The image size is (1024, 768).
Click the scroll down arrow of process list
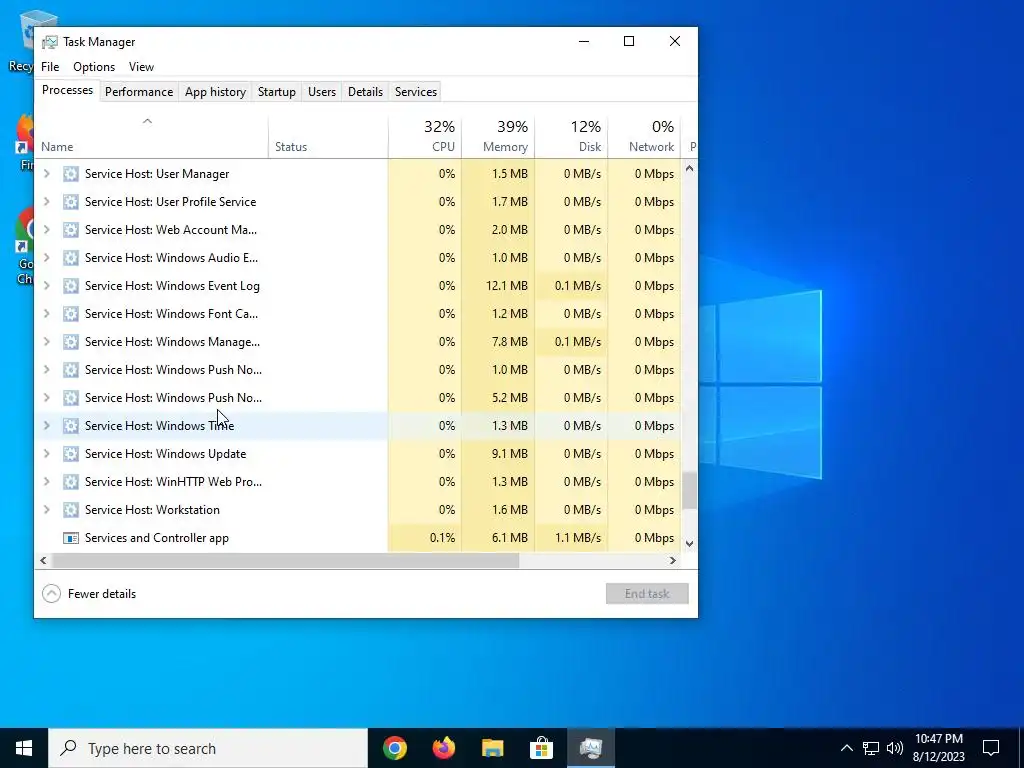pyautogui.click(x=689, y=543)
